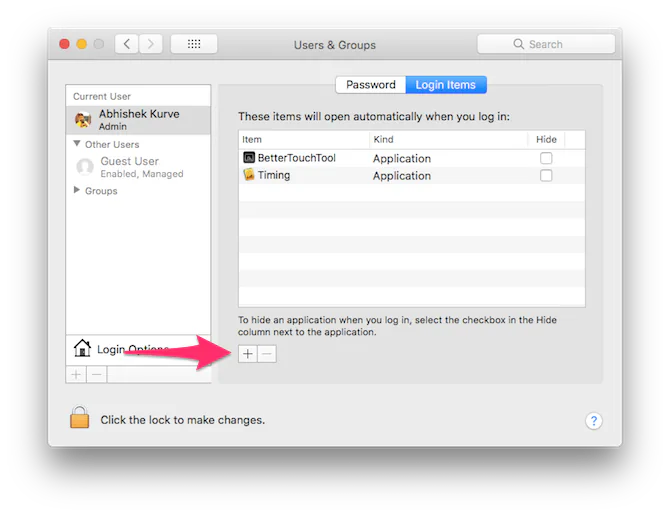Viewport: 670px width, 515px height.
Task: Select Abhishek Kurve user row
Action: click(x=138, y=120)
